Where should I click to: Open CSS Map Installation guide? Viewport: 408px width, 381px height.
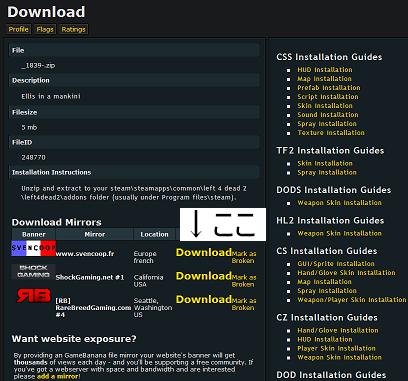[x=324, y=79]
